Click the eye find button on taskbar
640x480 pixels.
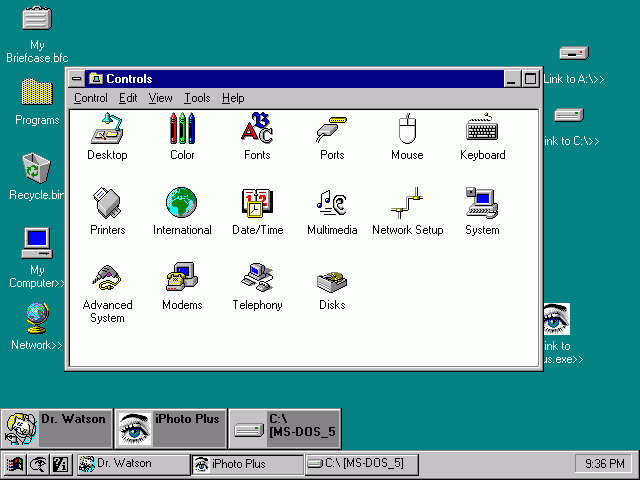(x=38, y=464)
